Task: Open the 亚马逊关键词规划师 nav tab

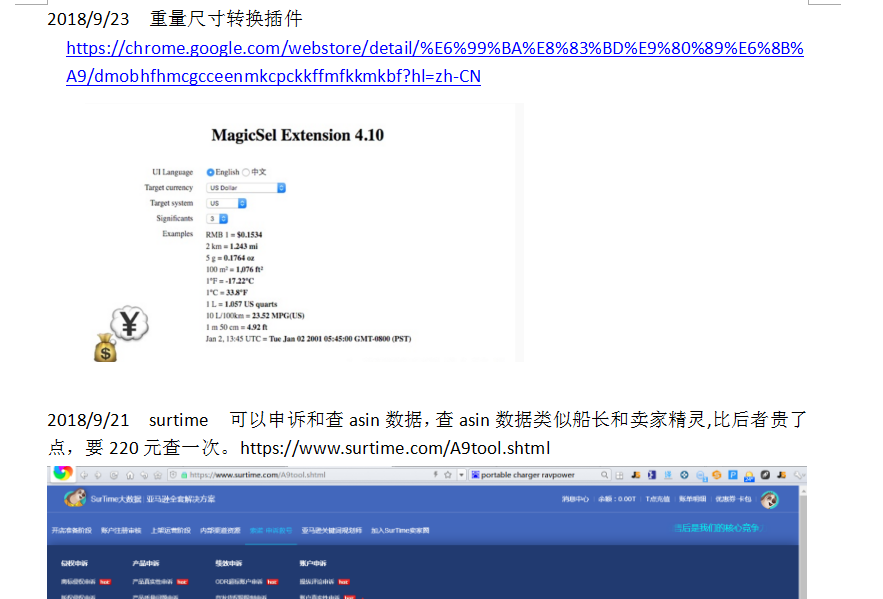Action: click(332, 530)
